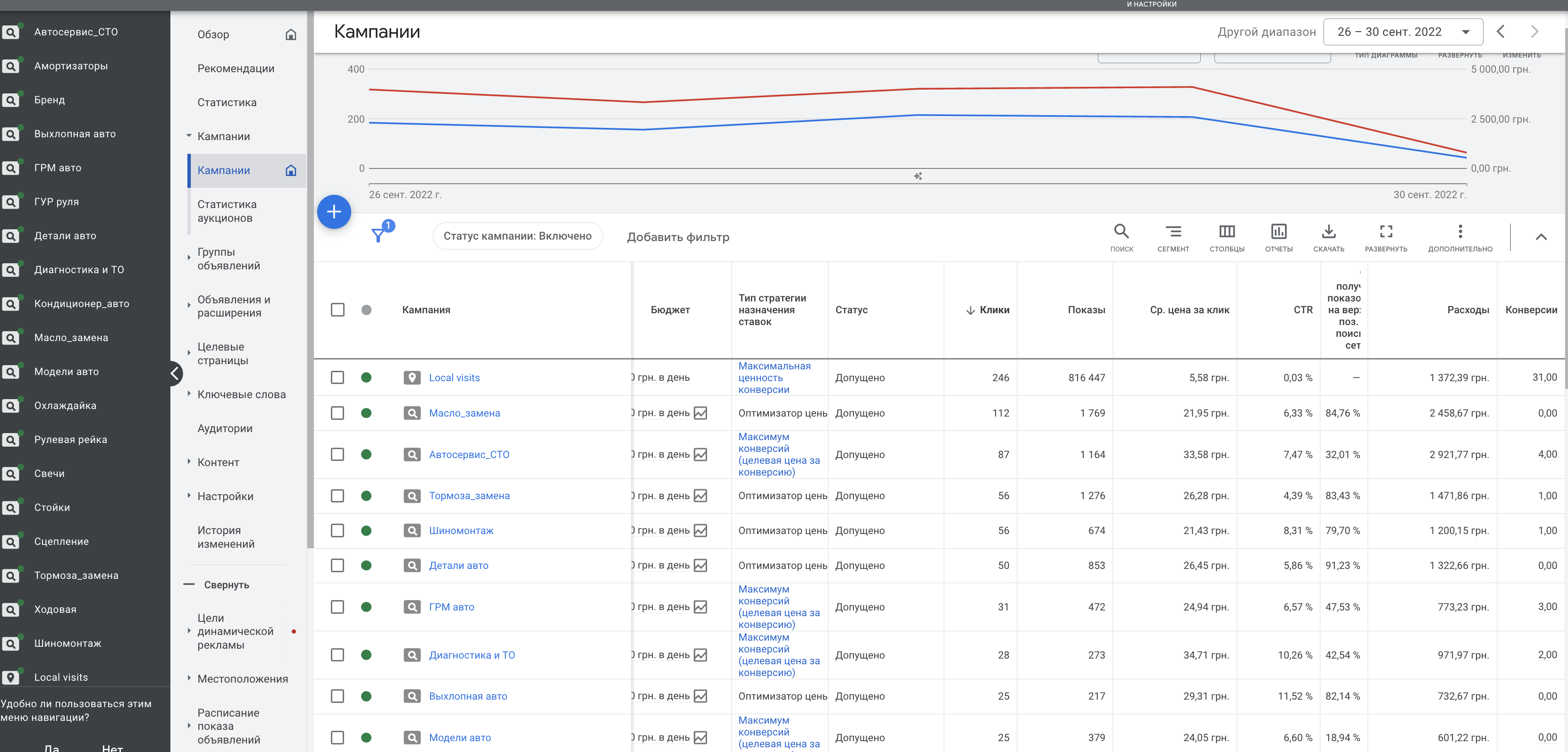This screenshot has height=752, width=1568.
Task: Click the location pin icon beside sidebar Local visits
Action: pos(11,677)
